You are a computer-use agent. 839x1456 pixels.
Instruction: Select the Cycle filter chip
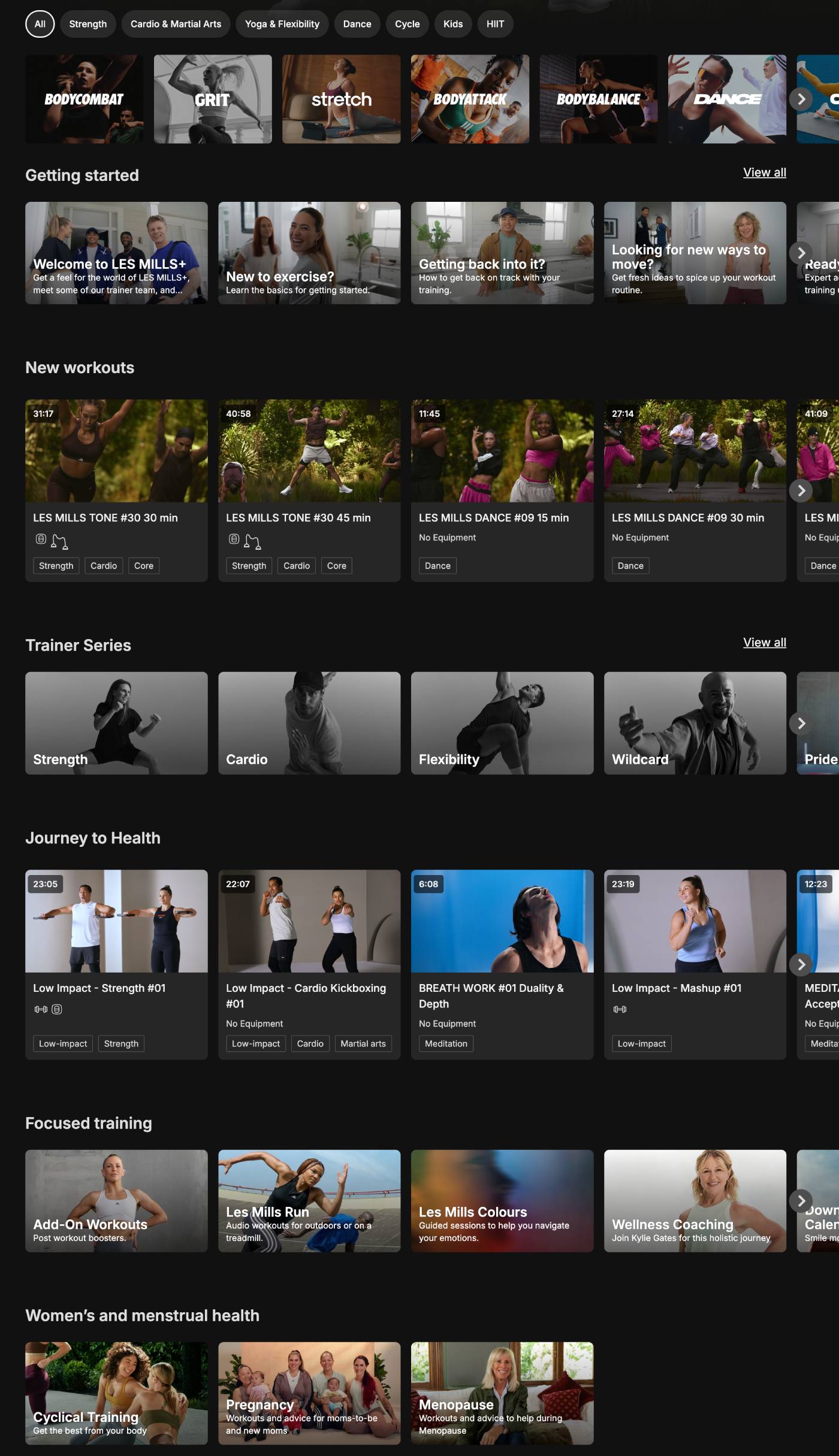[408, 24]
